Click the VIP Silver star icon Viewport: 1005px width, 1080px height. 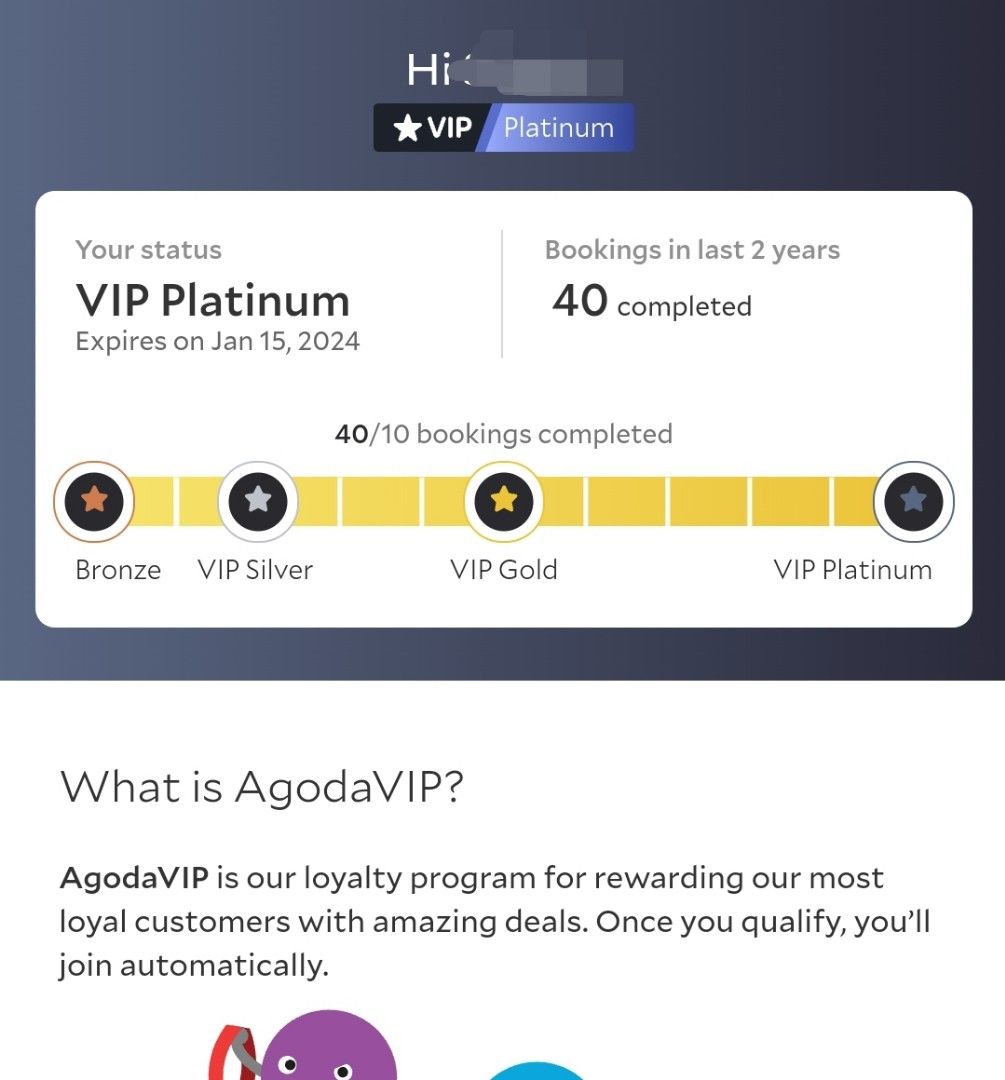[x=256, y=501]
